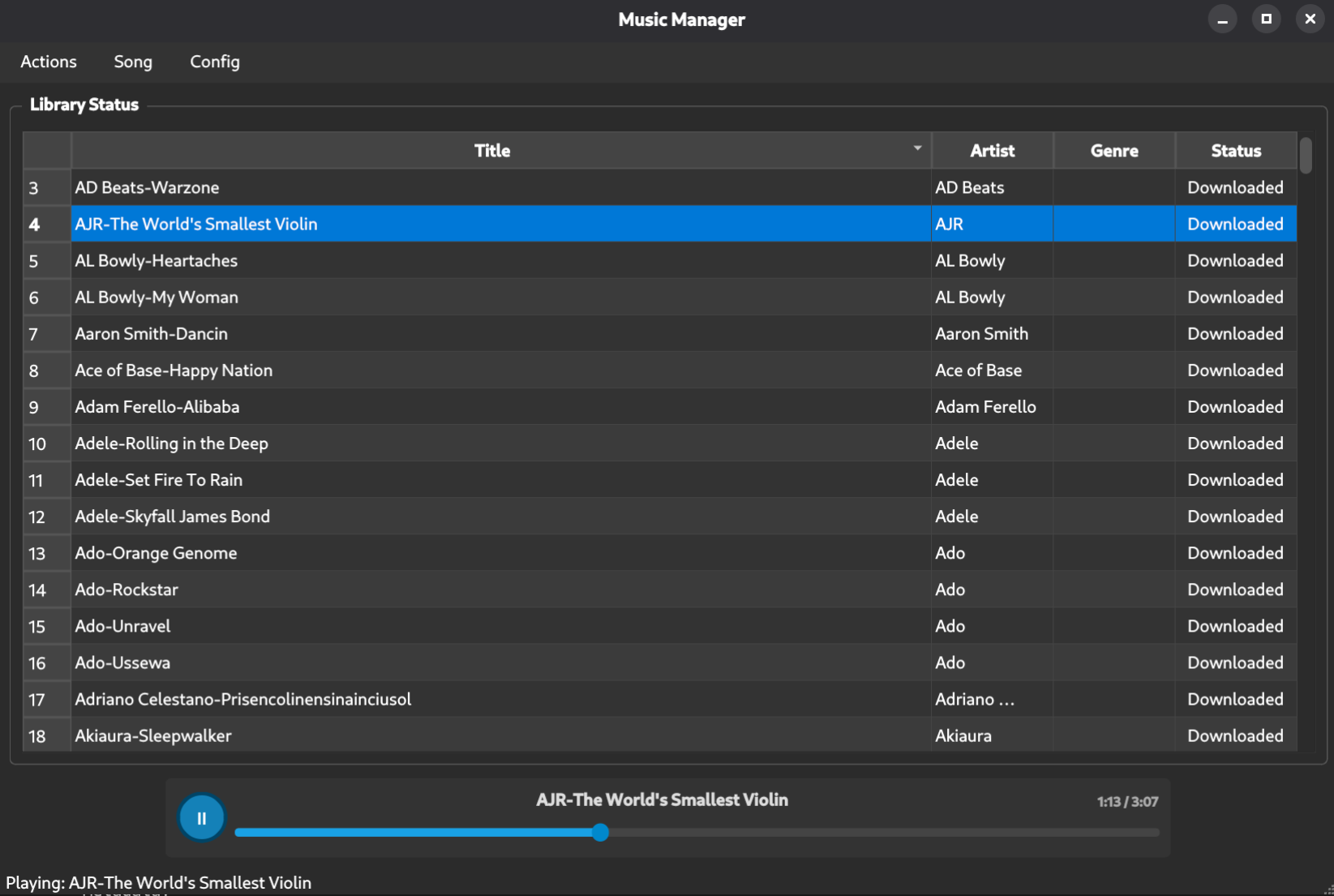Open the Actions menu
1334x896 pixels.
point(49,62)
